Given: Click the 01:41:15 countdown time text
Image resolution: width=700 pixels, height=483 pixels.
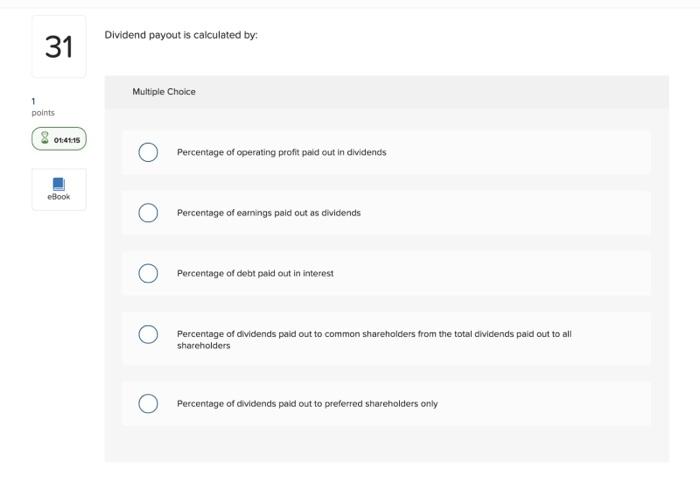Looking at the screenshot, I should (x=67, y=140).
